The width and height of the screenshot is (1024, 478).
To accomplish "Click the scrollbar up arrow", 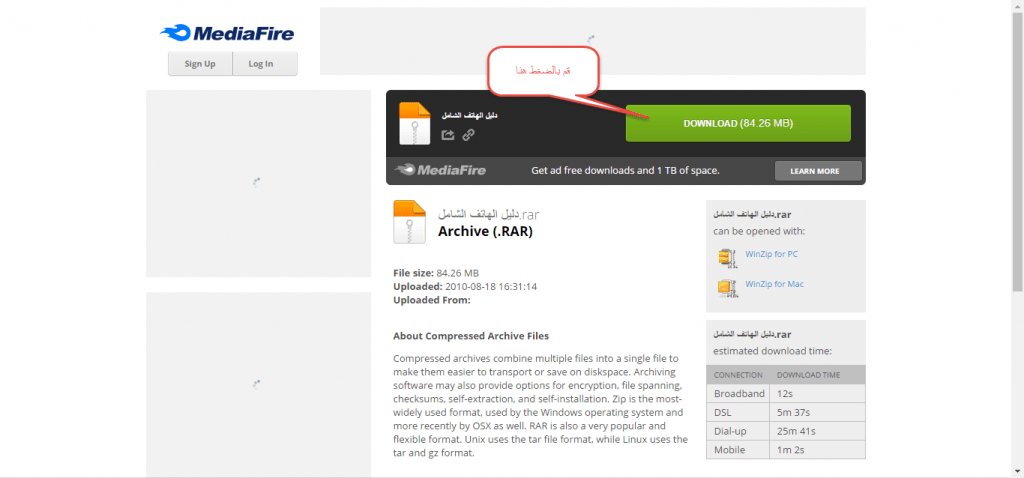I will click(1017, 5).
